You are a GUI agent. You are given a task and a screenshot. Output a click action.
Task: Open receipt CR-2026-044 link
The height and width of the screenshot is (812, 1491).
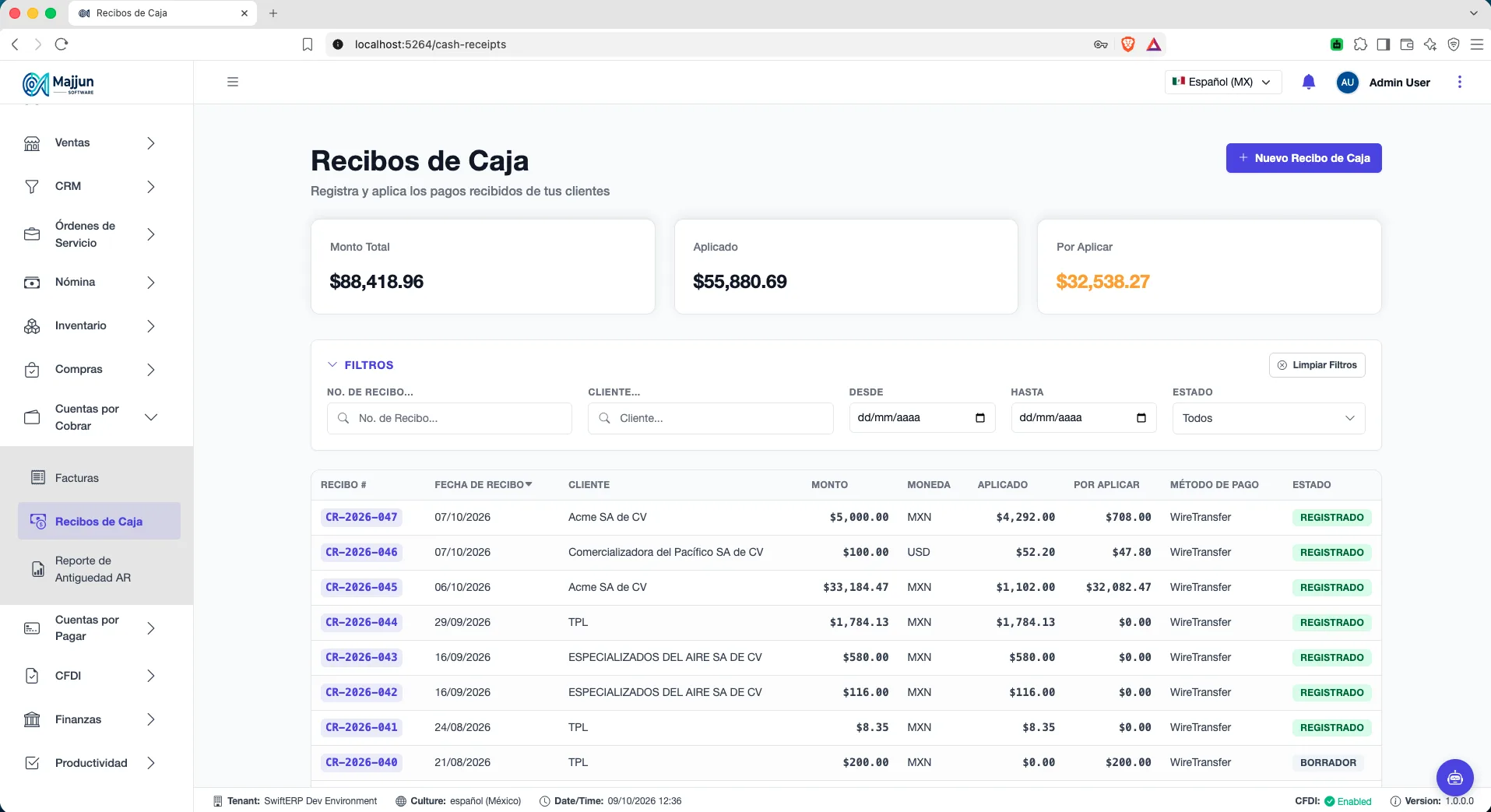[361, 622]
